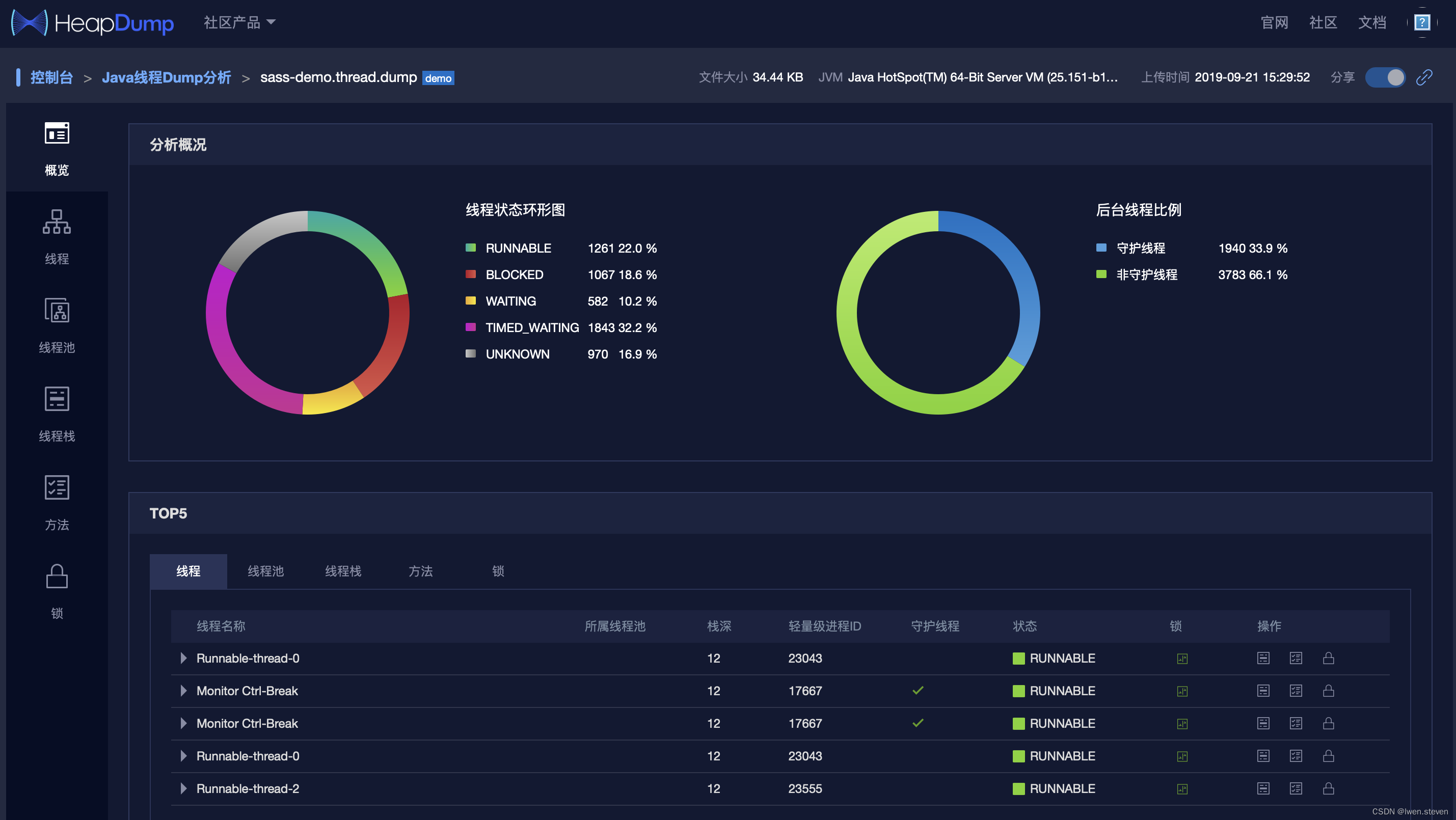This screenshot has height=820, width=1456.
Task: Expand the Runnable-thread-2 row
Action: [x=183, y=788]
